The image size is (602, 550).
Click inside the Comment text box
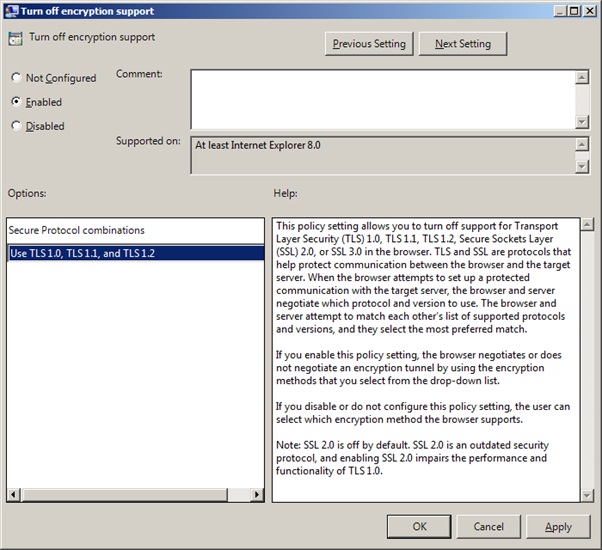382,98
